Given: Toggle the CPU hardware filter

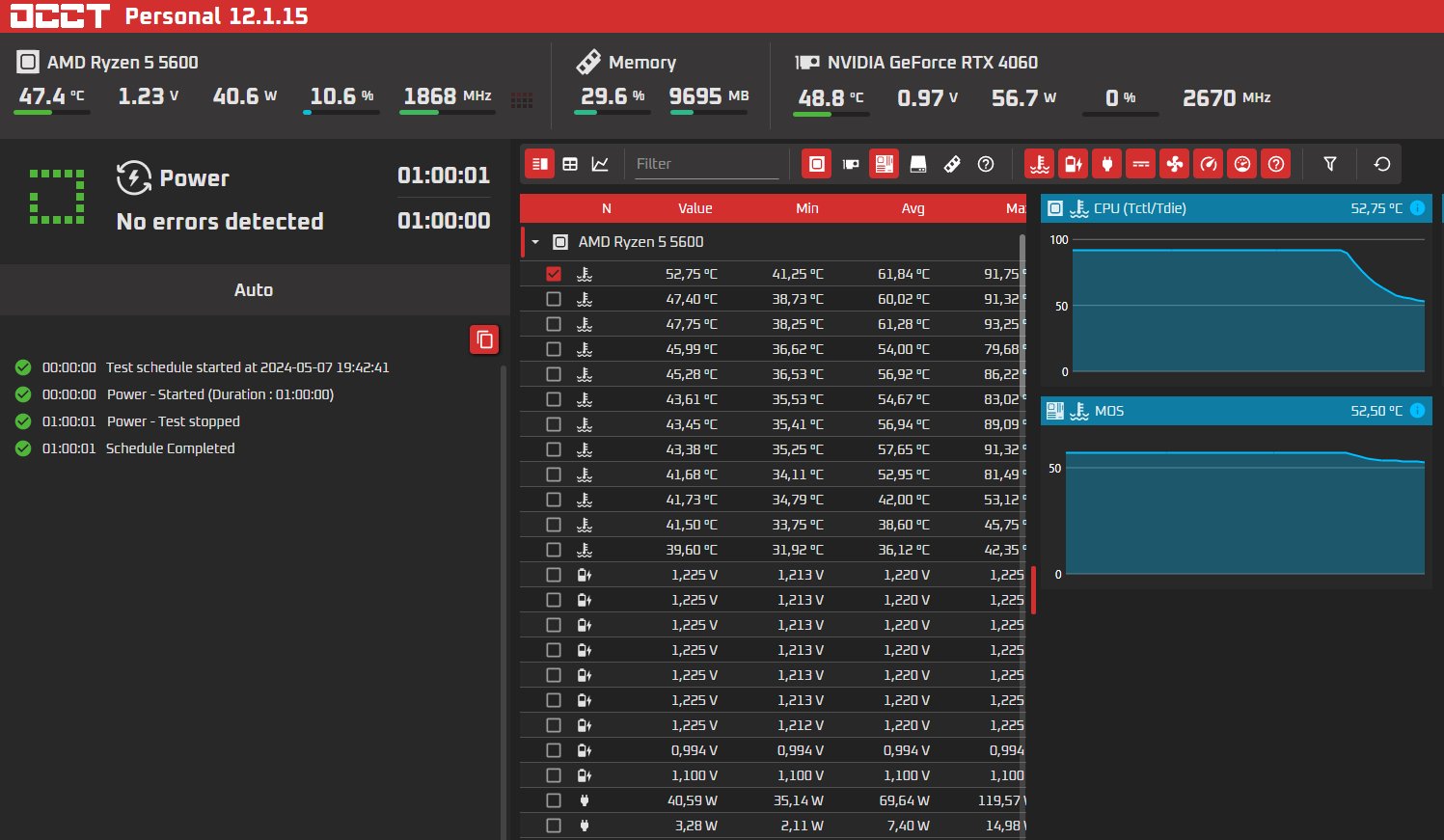Looking at the screenshot, I should tap(816, 164).
